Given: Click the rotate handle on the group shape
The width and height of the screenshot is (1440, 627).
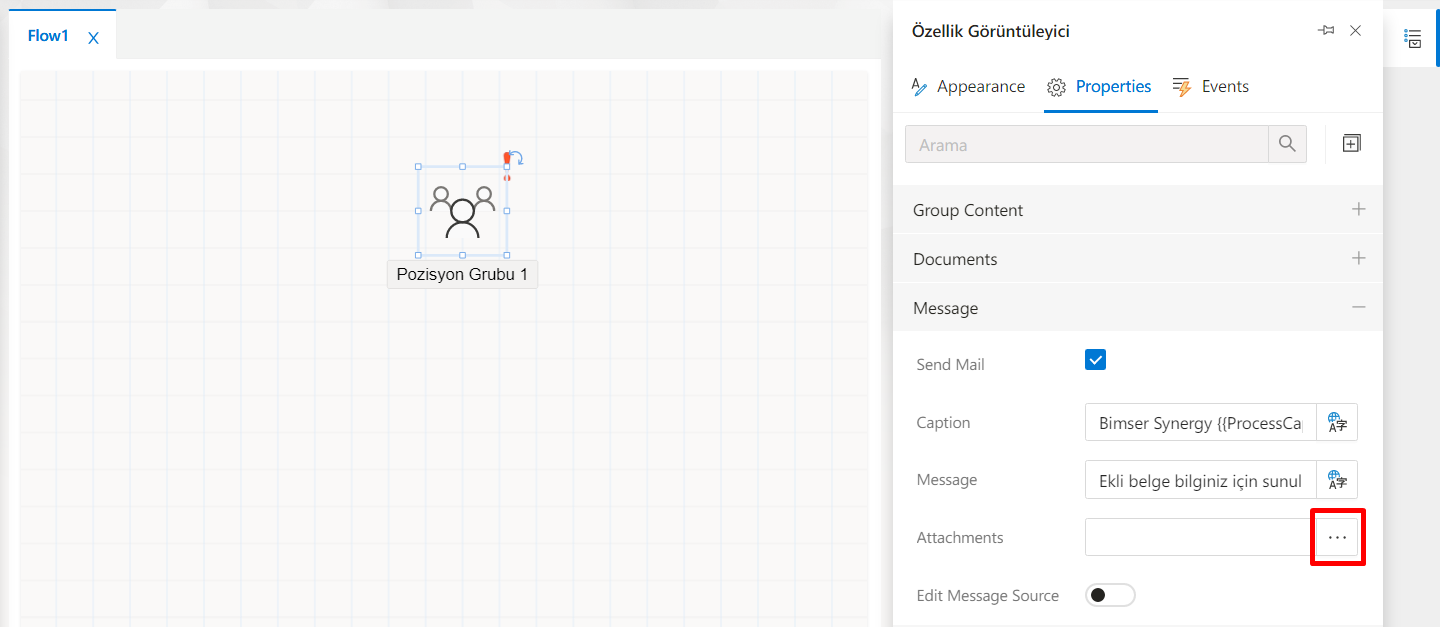Looking at the screenshot, I should tap(514, 158).
